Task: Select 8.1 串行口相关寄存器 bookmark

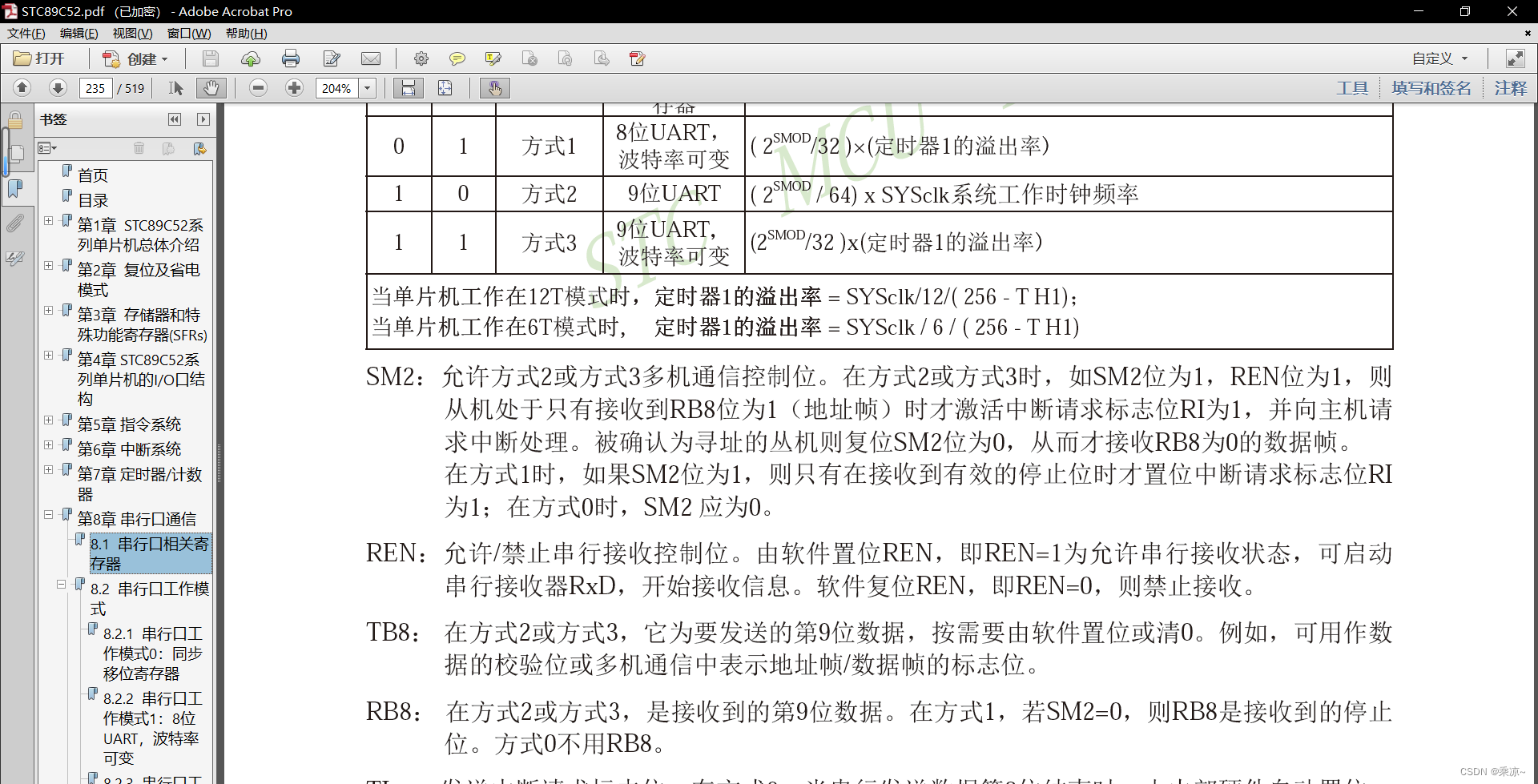Action: (x=150, y=553)
